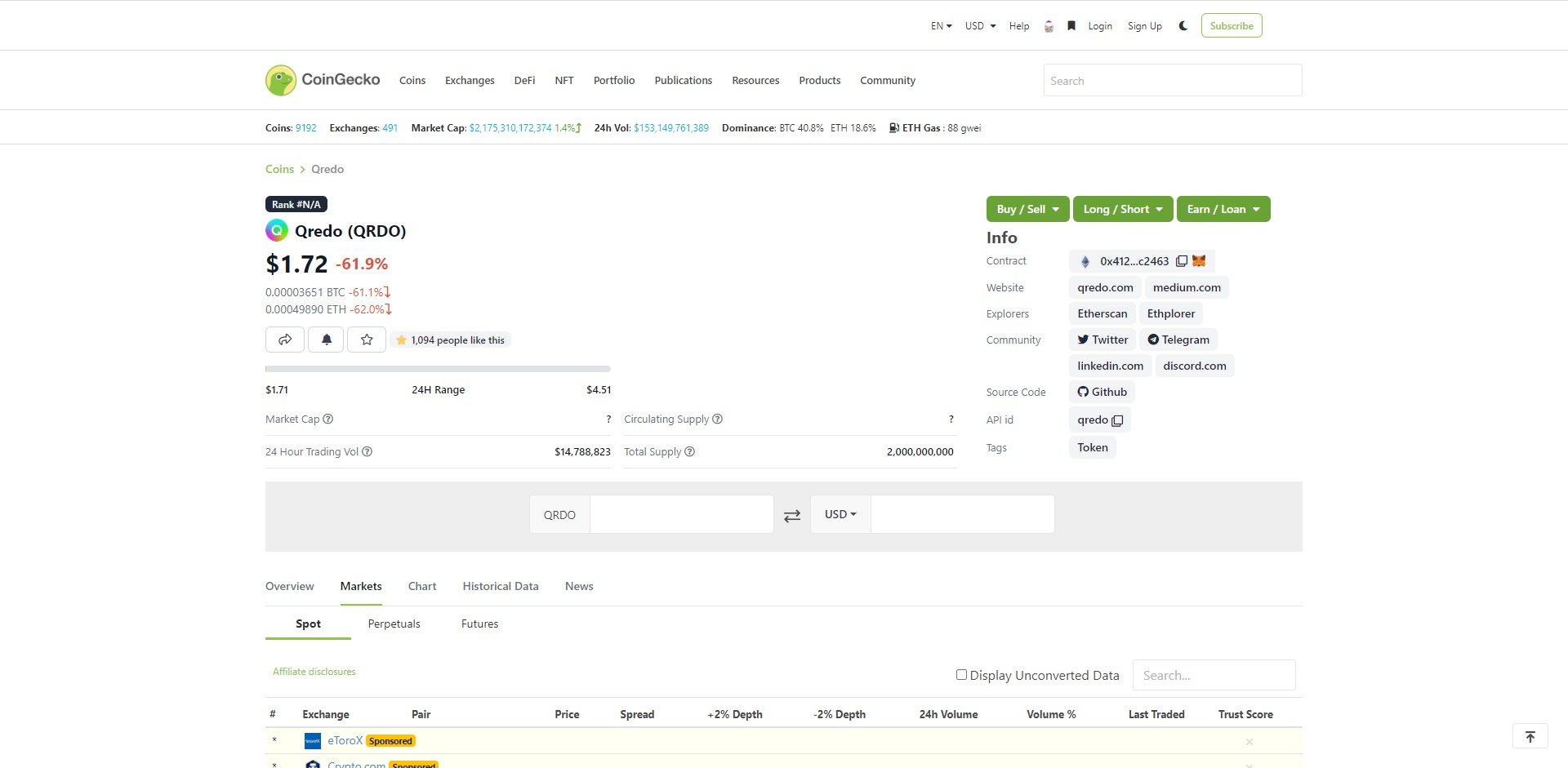Screen dimensions: 1568x768
Task: Click the green Subscribe button
Action: [x=1231, y=26]
